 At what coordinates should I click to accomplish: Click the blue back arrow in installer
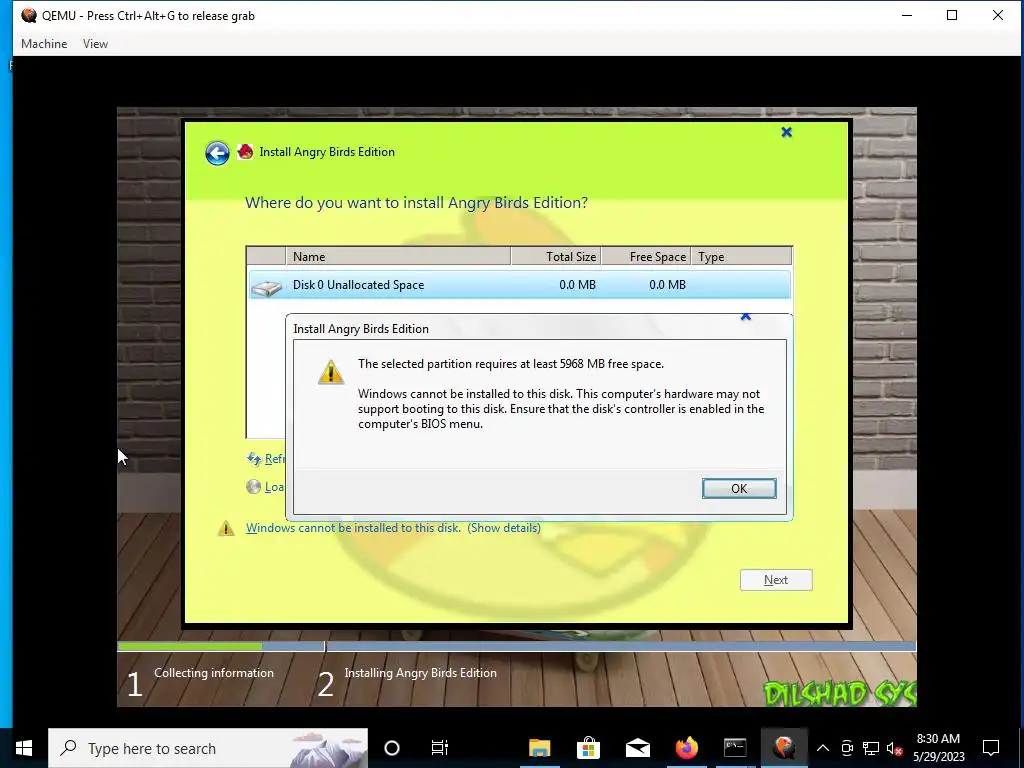[217, 153]
